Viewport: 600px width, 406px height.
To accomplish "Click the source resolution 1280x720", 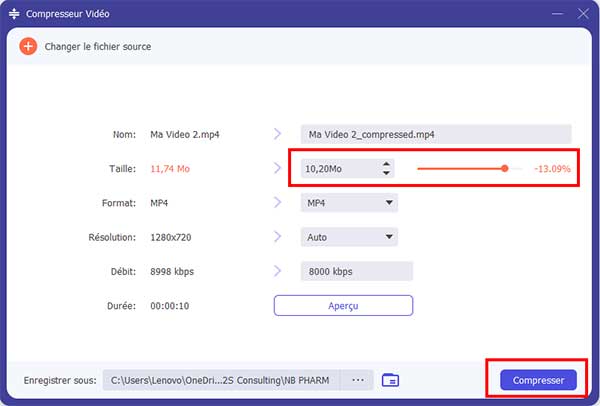I will pyautogui.click(x=171, y=237).
